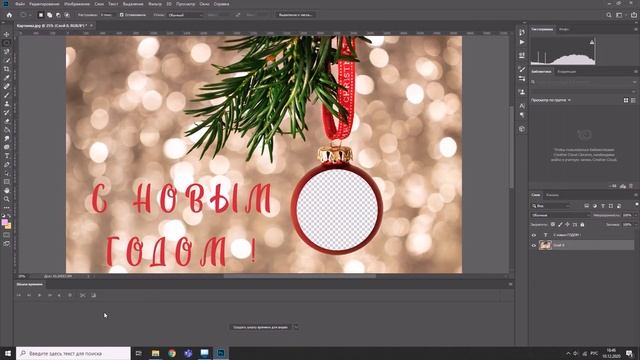640x360 pixels.
Task: Choose Add to Selection mode icon
Action: tap(49, 15)
